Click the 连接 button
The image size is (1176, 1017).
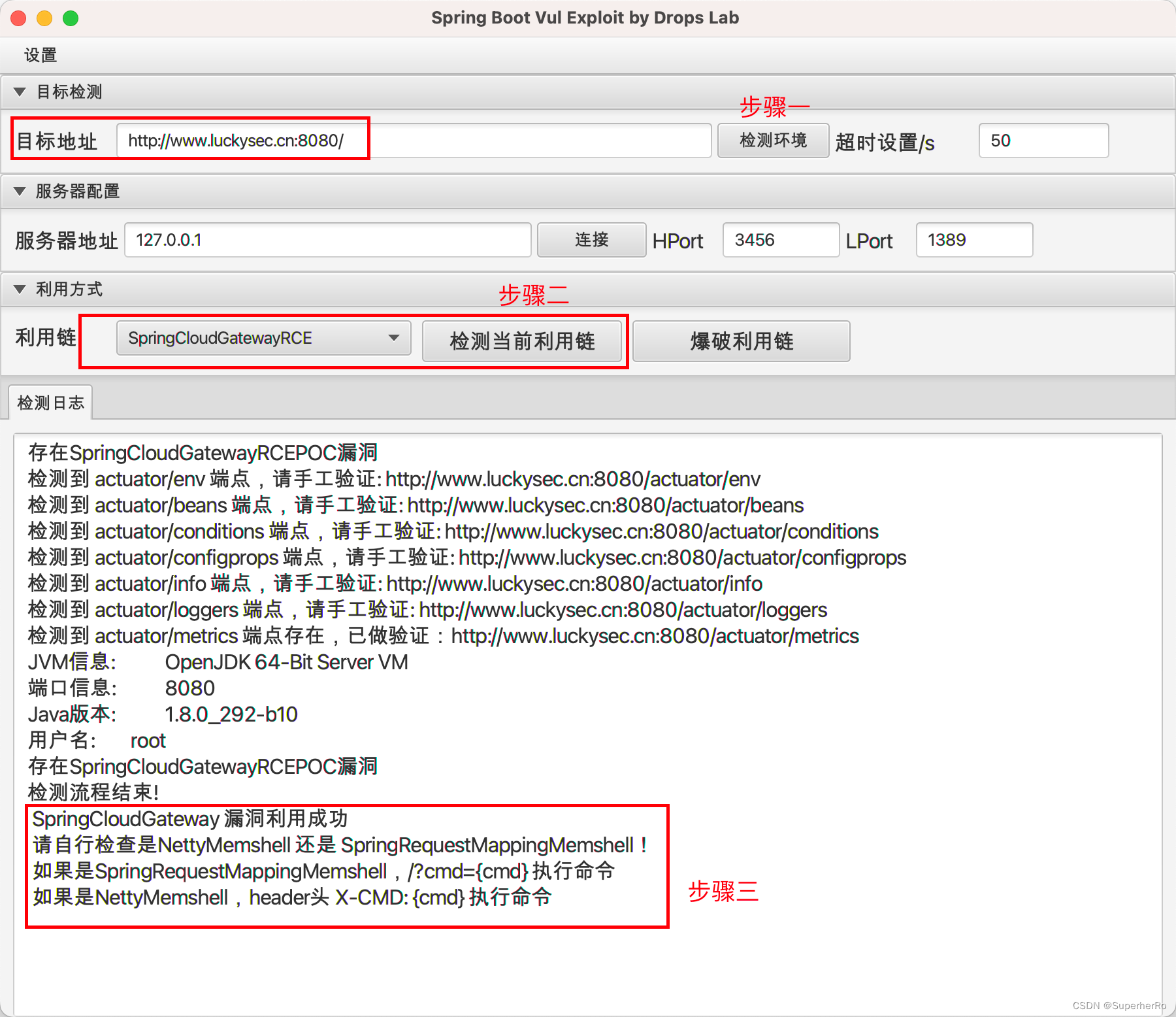pos(591,240)
